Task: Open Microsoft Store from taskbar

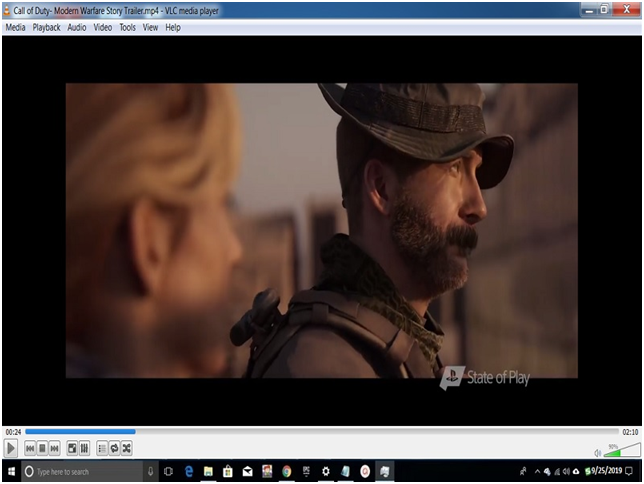Action: [228, 472]
